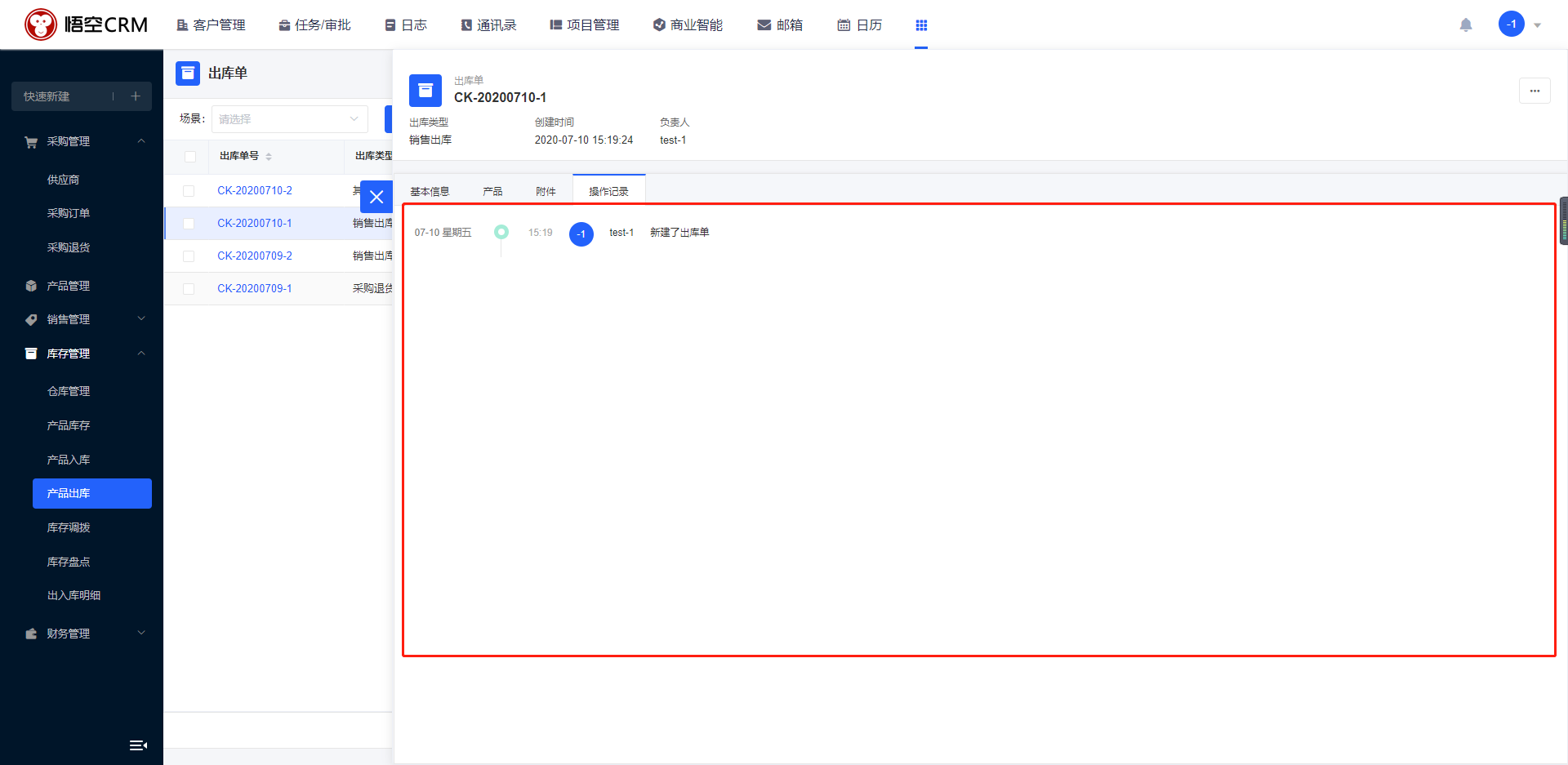The image size is (1568, 765).
Task: Click the plus icon in 快速新建
Action: pyautogui.click(x=136, y=96)
